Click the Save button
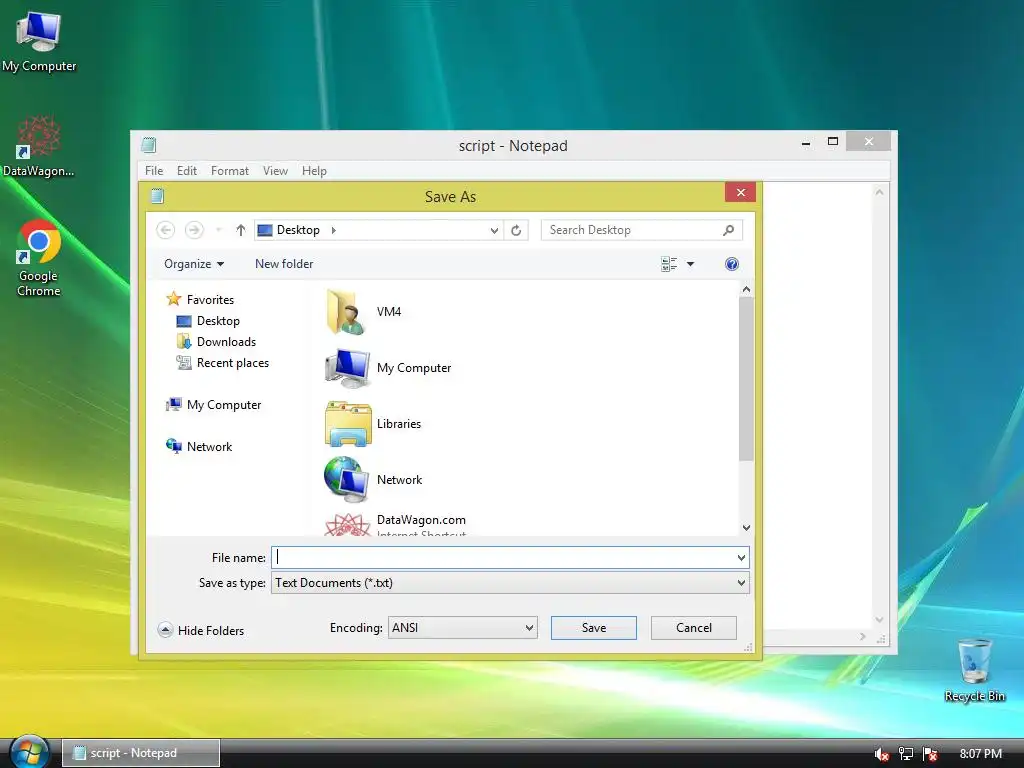Viewport: 1024px width, 768px height. (594, 628)
